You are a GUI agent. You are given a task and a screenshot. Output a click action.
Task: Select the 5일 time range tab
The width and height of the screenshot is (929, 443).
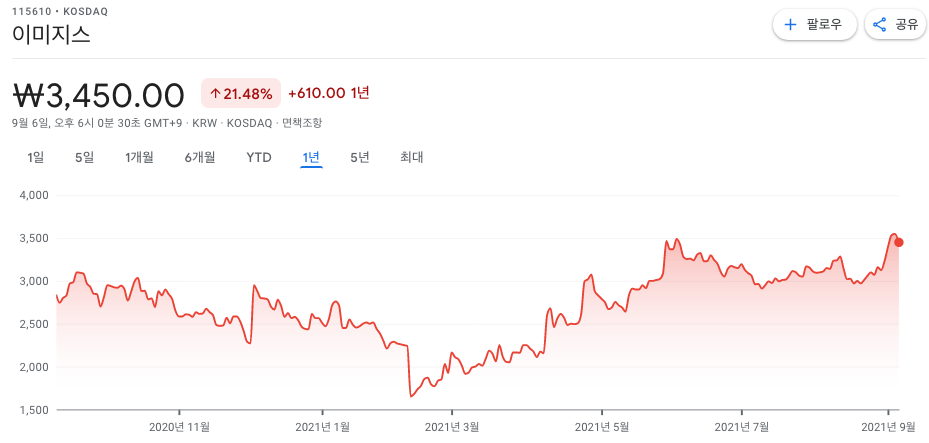(85, 158)
